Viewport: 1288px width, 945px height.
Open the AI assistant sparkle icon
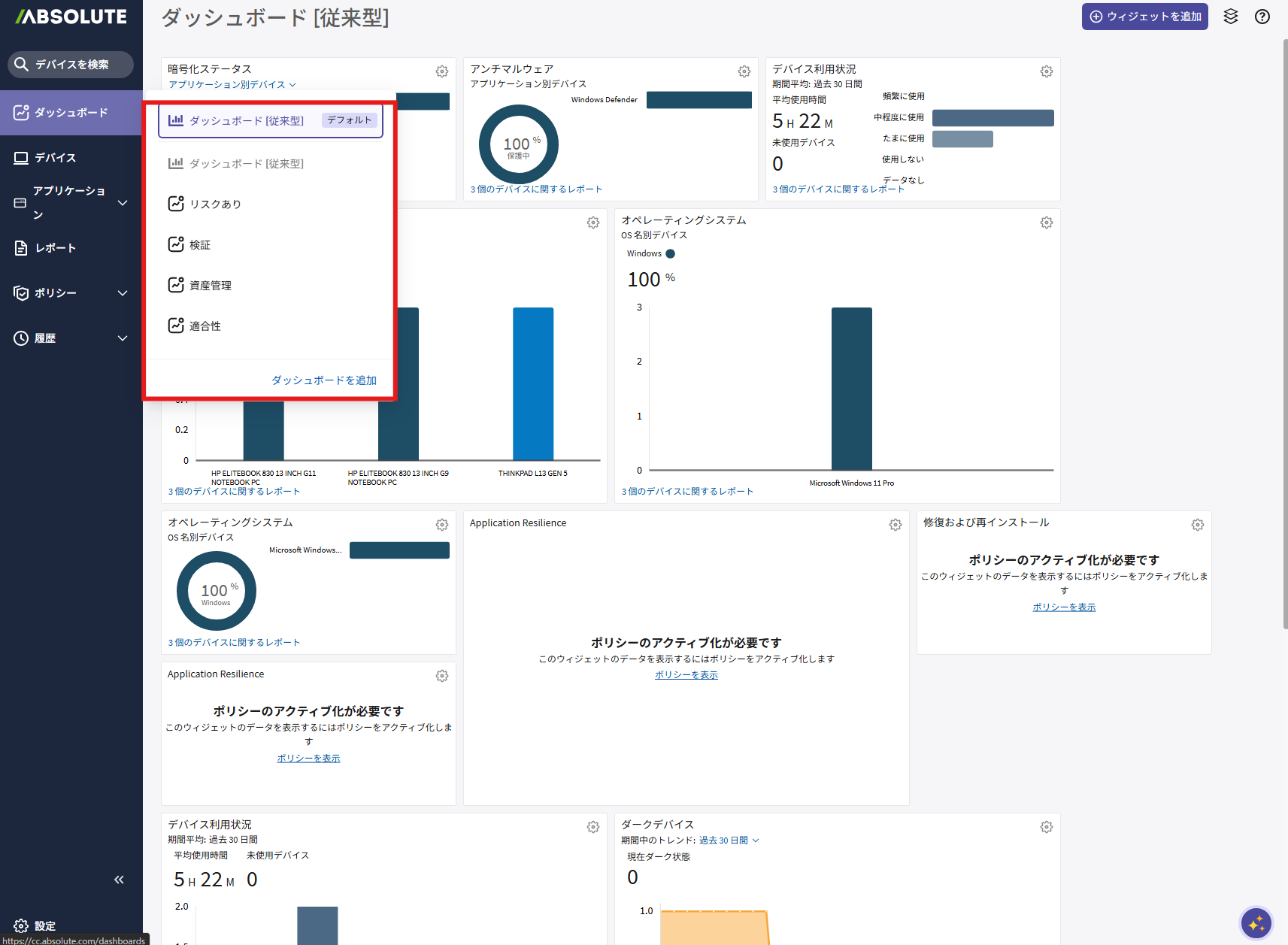point(1256,923)
